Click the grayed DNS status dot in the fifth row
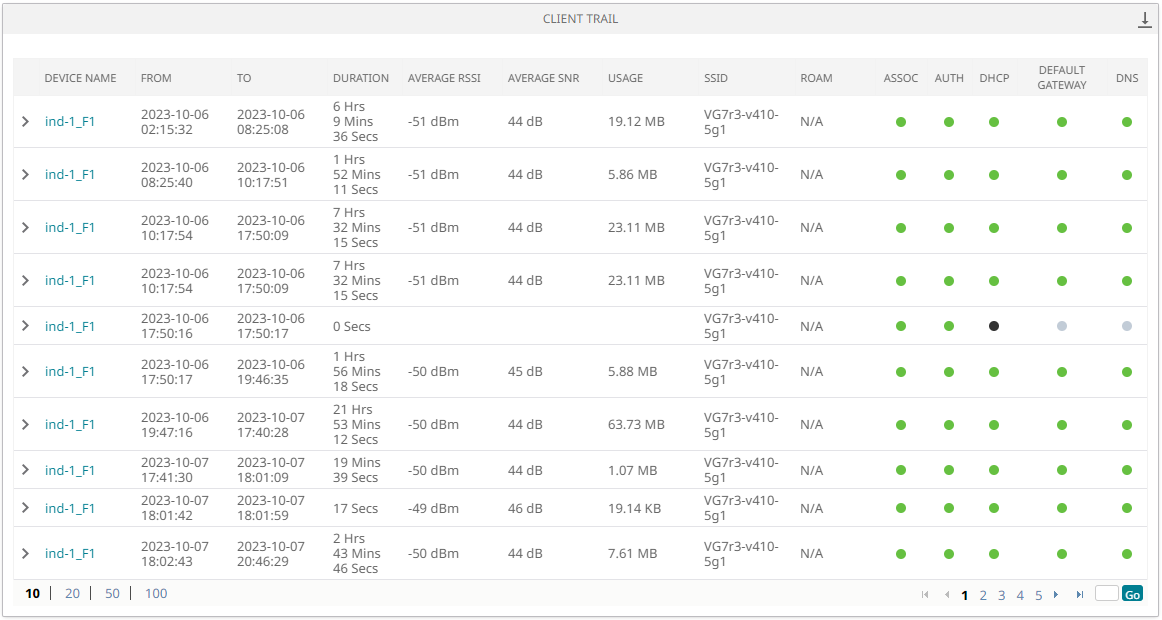The image size is (1162, 620). point(1127,325)
